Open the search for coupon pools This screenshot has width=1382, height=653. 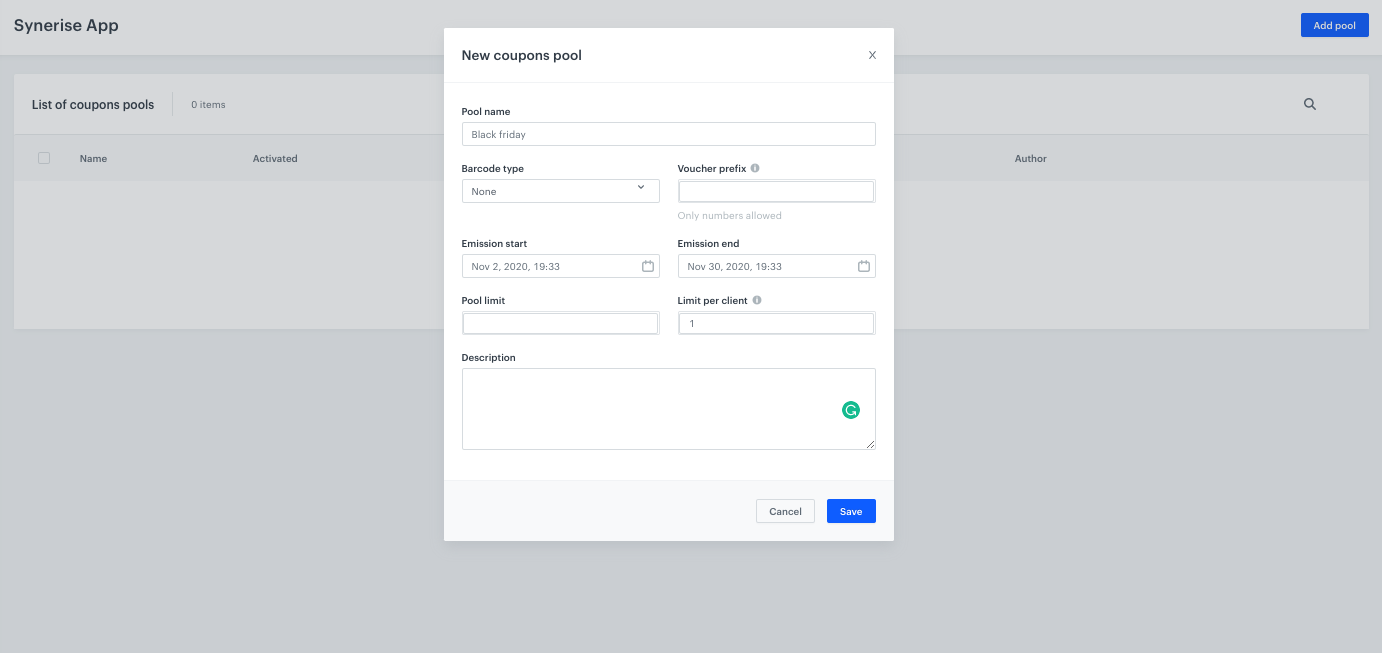(x=1310, y=104)
